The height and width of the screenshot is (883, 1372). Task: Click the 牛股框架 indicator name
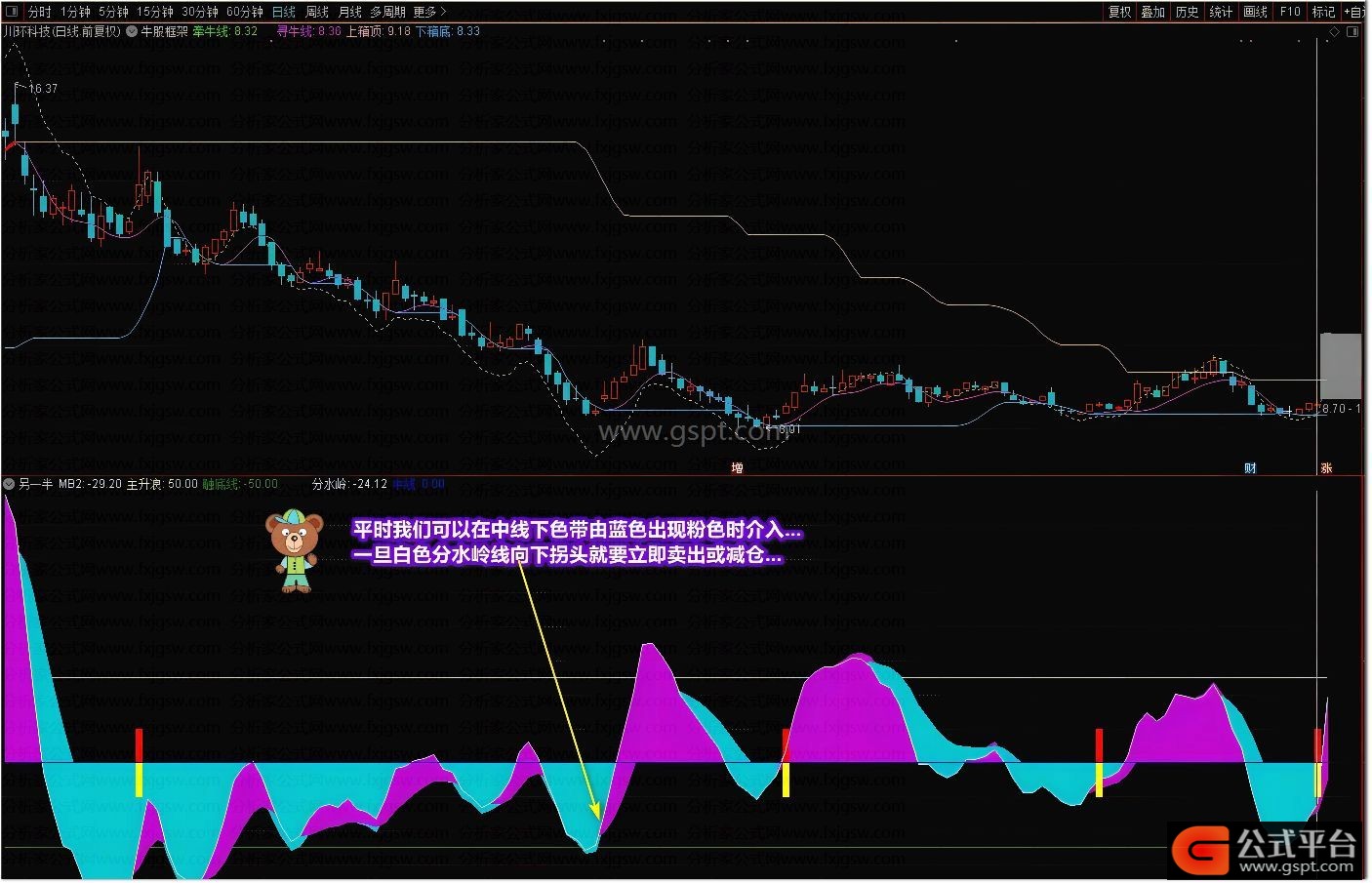click(x=165, y=31)
